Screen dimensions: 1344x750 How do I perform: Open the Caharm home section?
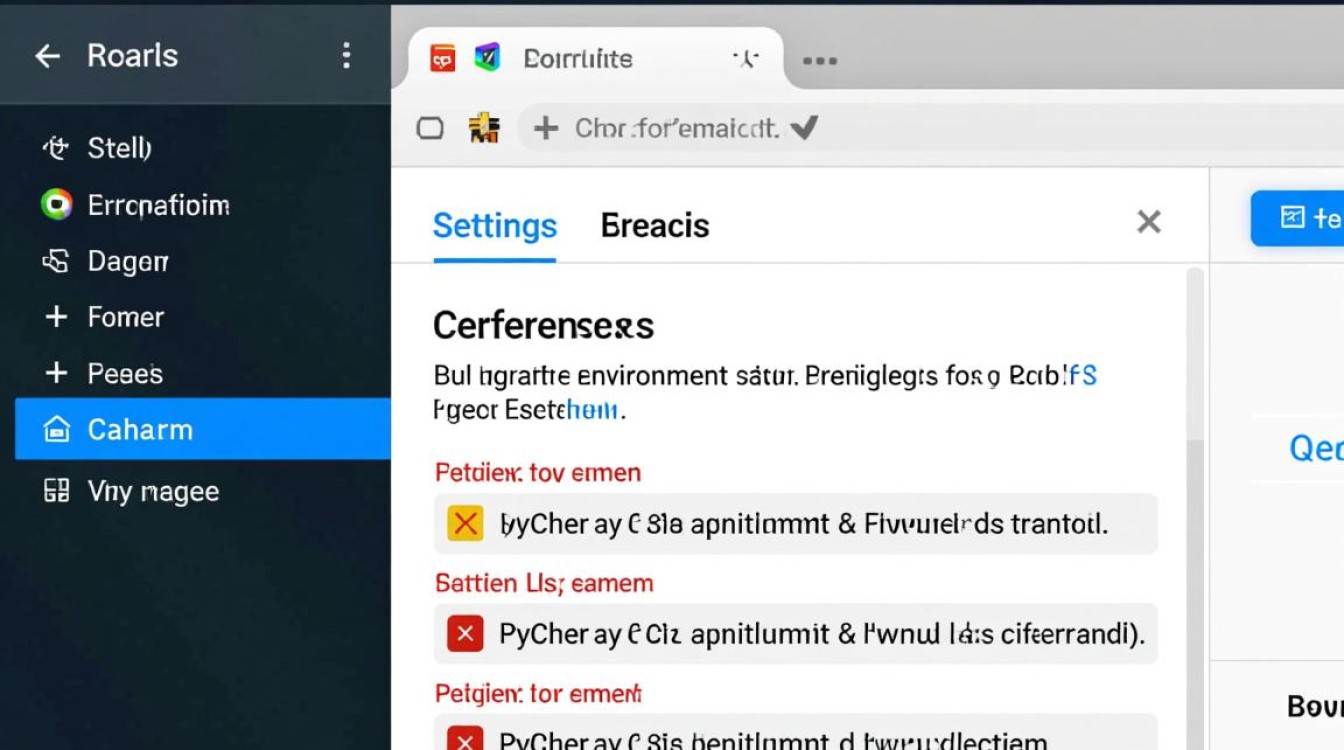[x=140, y=429]
